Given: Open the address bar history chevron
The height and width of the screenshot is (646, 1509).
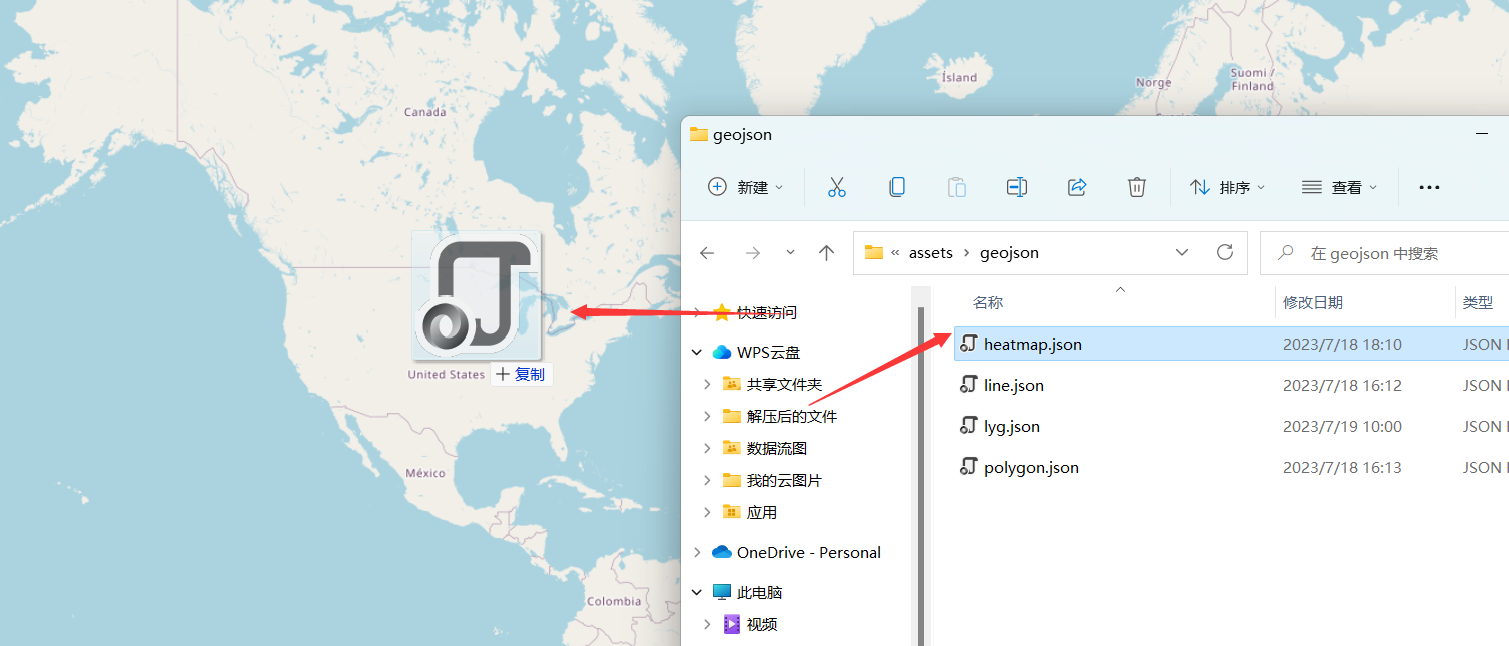Looking at the screenshot, I should pyautogui.click(x=1182, y=252).
